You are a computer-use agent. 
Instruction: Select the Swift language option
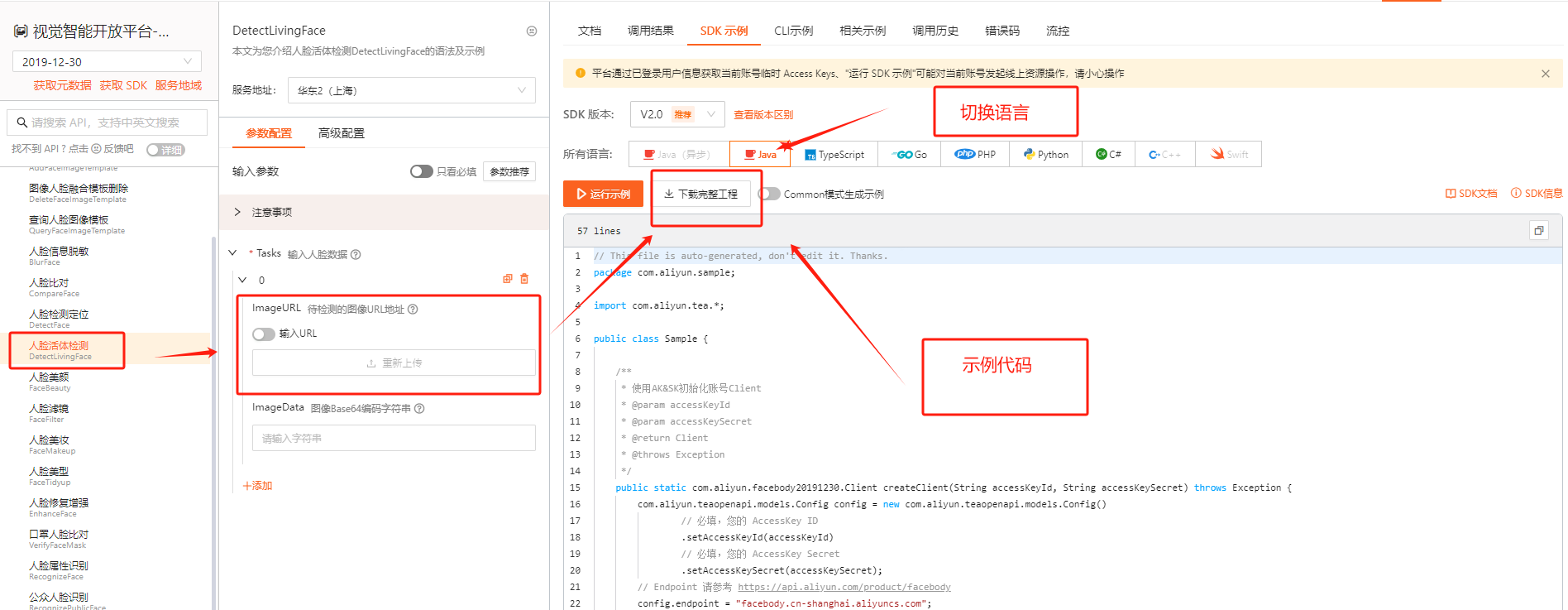[1228, 154]
